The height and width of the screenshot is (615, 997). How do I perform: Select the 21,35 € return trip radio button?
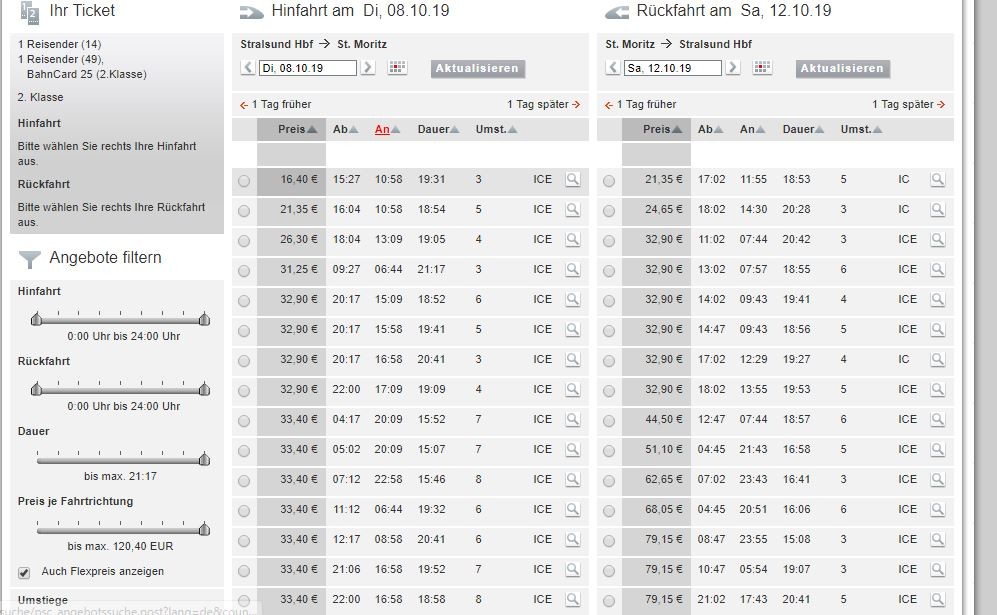[x=609, y=181]
